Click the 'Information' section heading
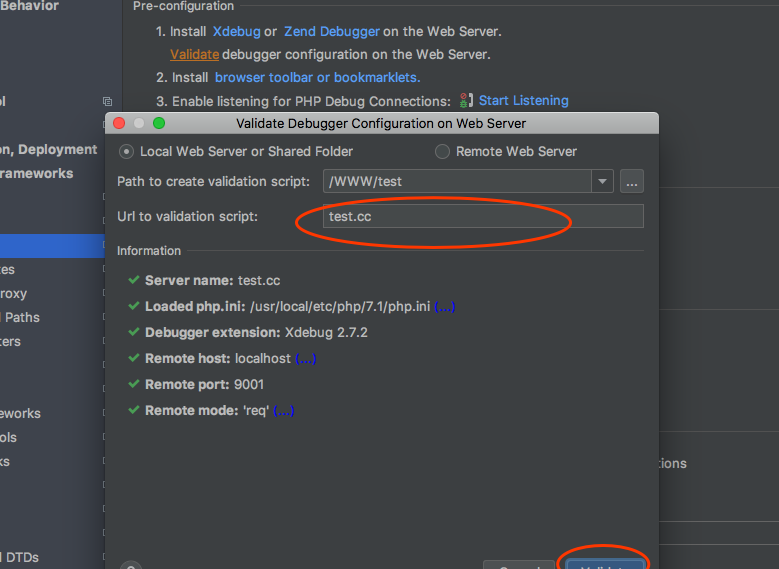Screen dimensions: 779x569 point(149,251)
